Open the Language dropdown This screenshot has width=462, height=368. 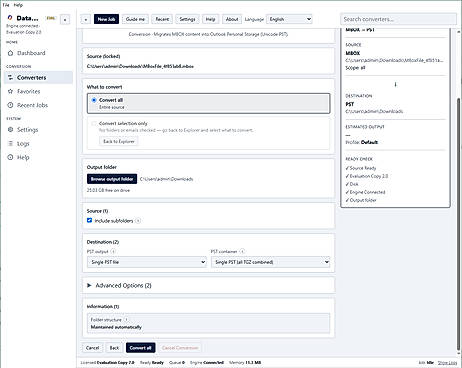(x=289, y=19)
